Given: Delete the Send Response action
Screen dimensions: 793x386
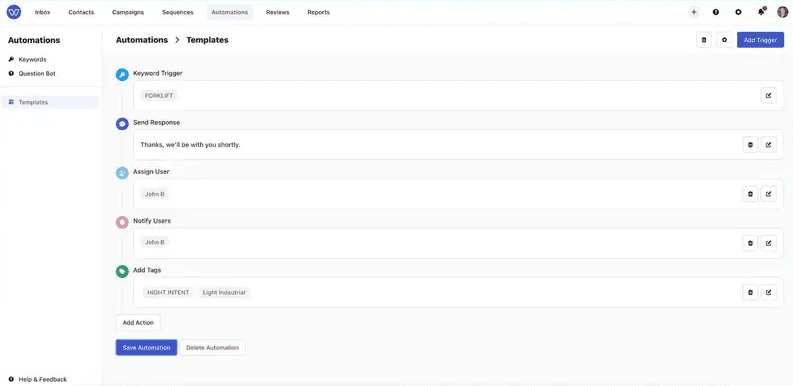Looking at the screenshot, I should pos(750,145).
